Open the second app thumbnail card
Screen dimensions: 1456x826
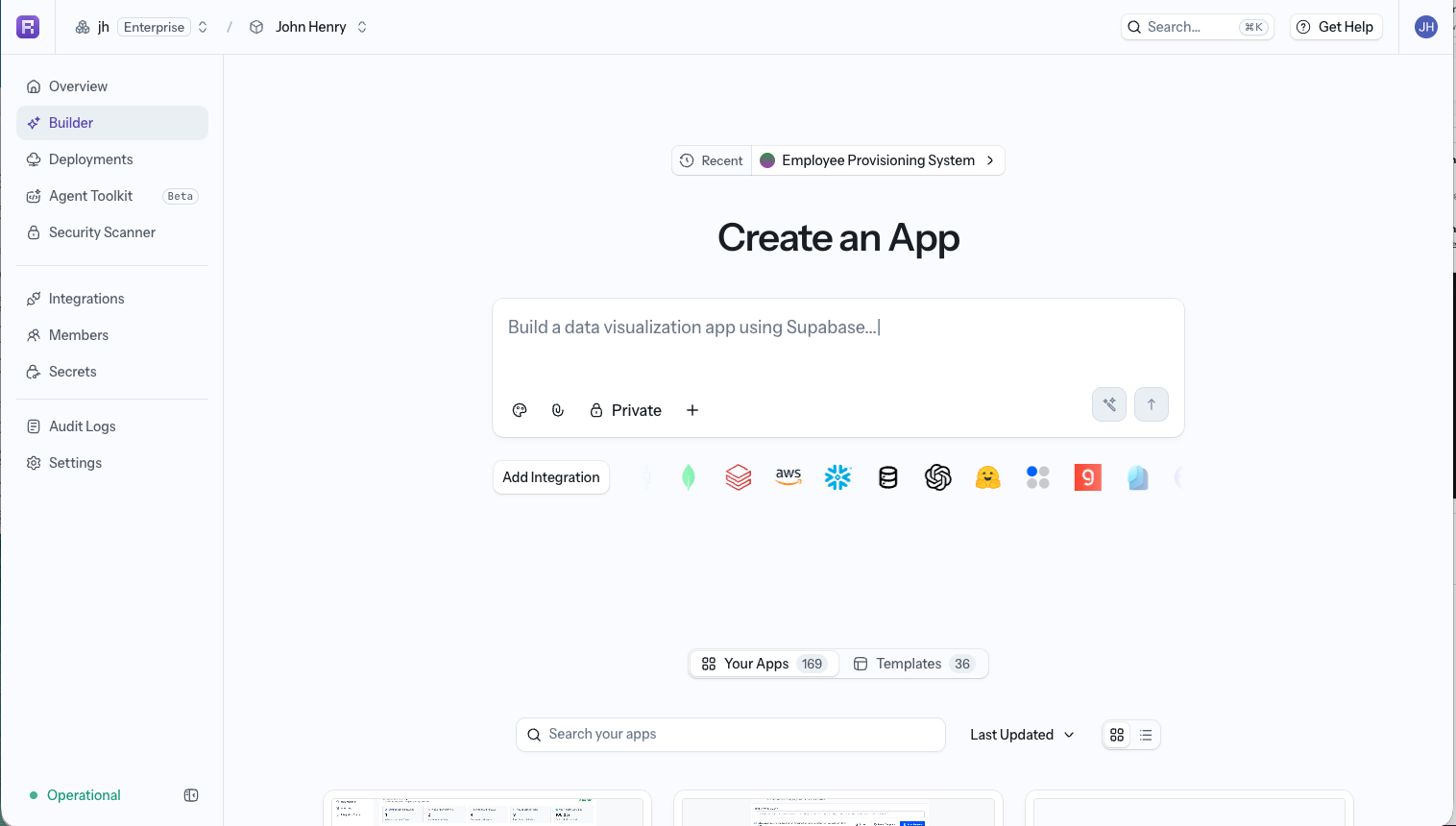[838, 809]
